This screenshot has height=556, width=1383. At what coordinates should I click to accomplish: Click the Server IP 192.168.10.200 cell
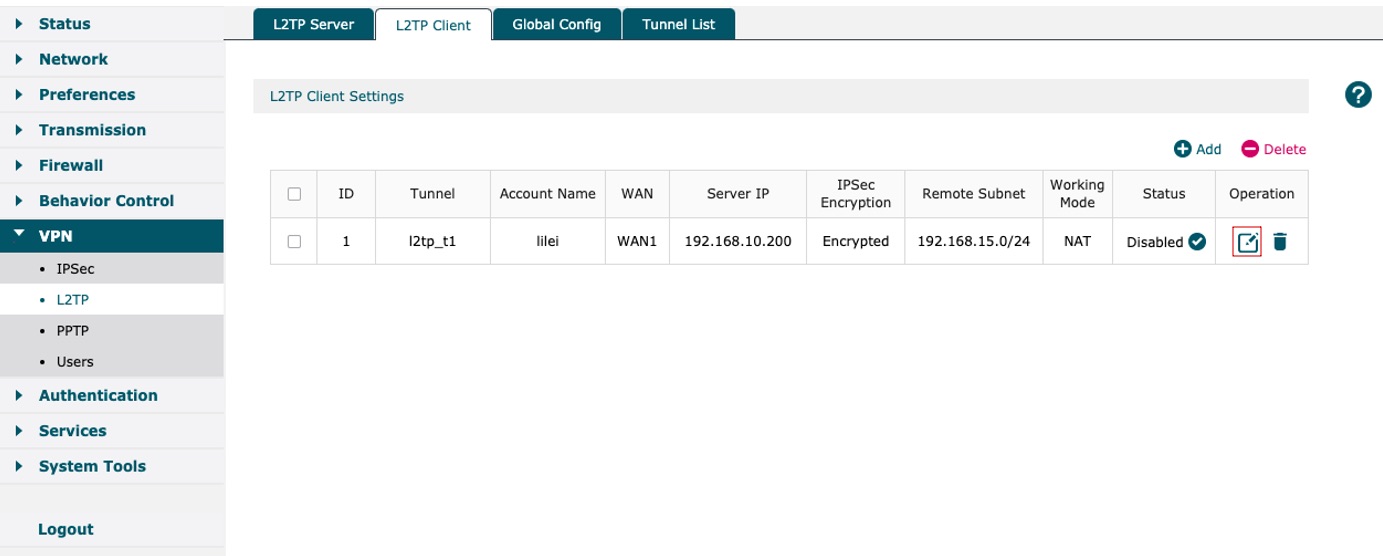(738, 241)
